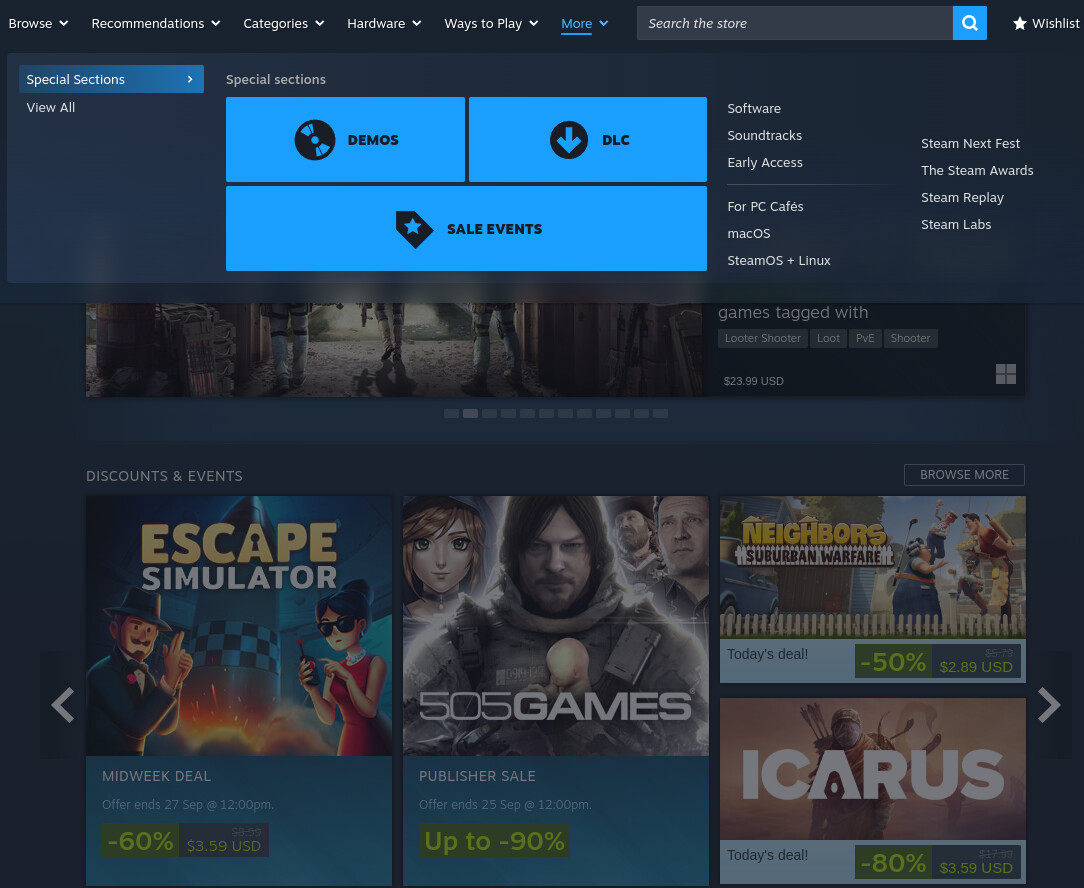Image resolution: width=1084 pixels, height=888 pixels.
Task: Click into the Search the store field
Action: click(794, 23)
